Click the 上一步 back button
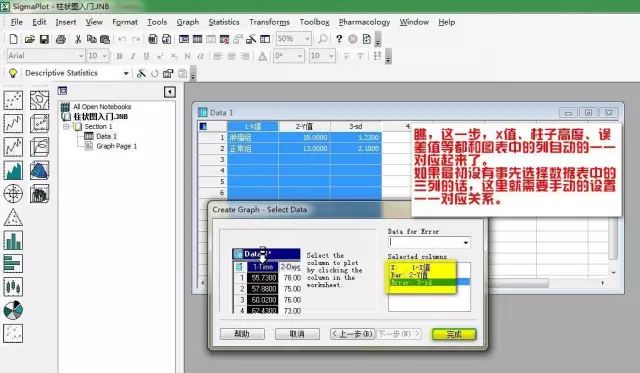640x373 pixels. [x=352, y=334]
